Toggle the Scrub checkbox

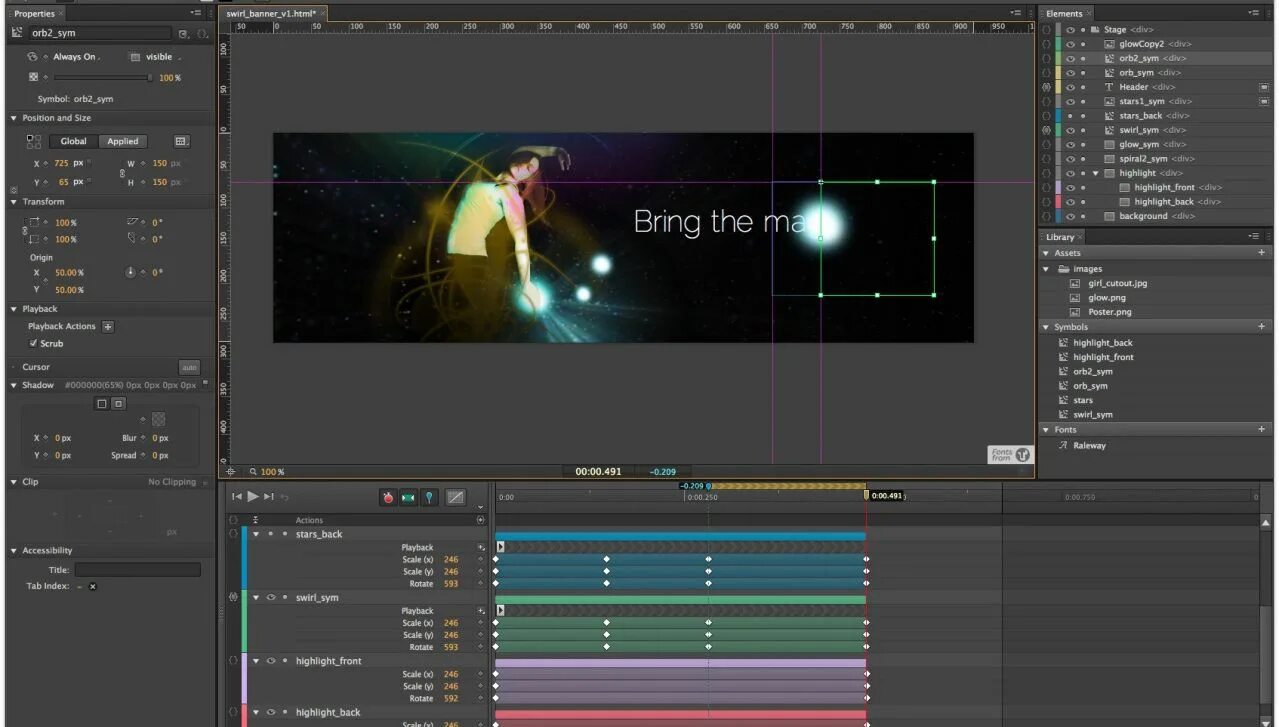tap(33, 343)
